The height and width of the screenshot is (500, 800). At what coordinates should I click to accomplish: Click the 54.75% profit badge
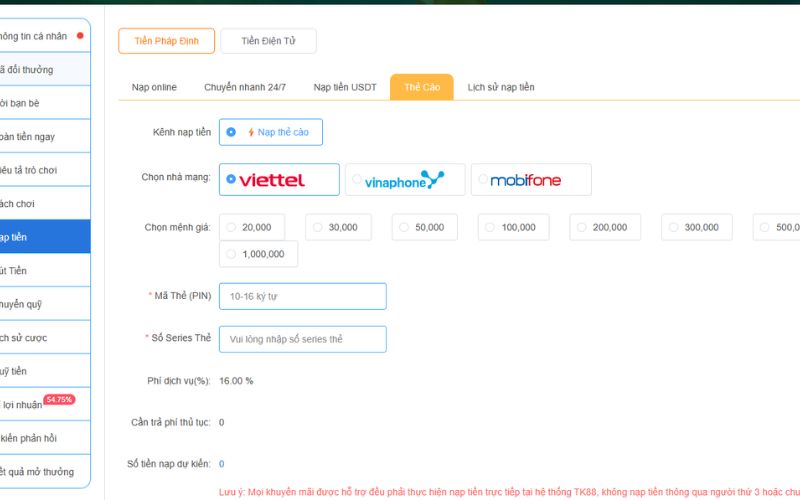coord(59,399)
